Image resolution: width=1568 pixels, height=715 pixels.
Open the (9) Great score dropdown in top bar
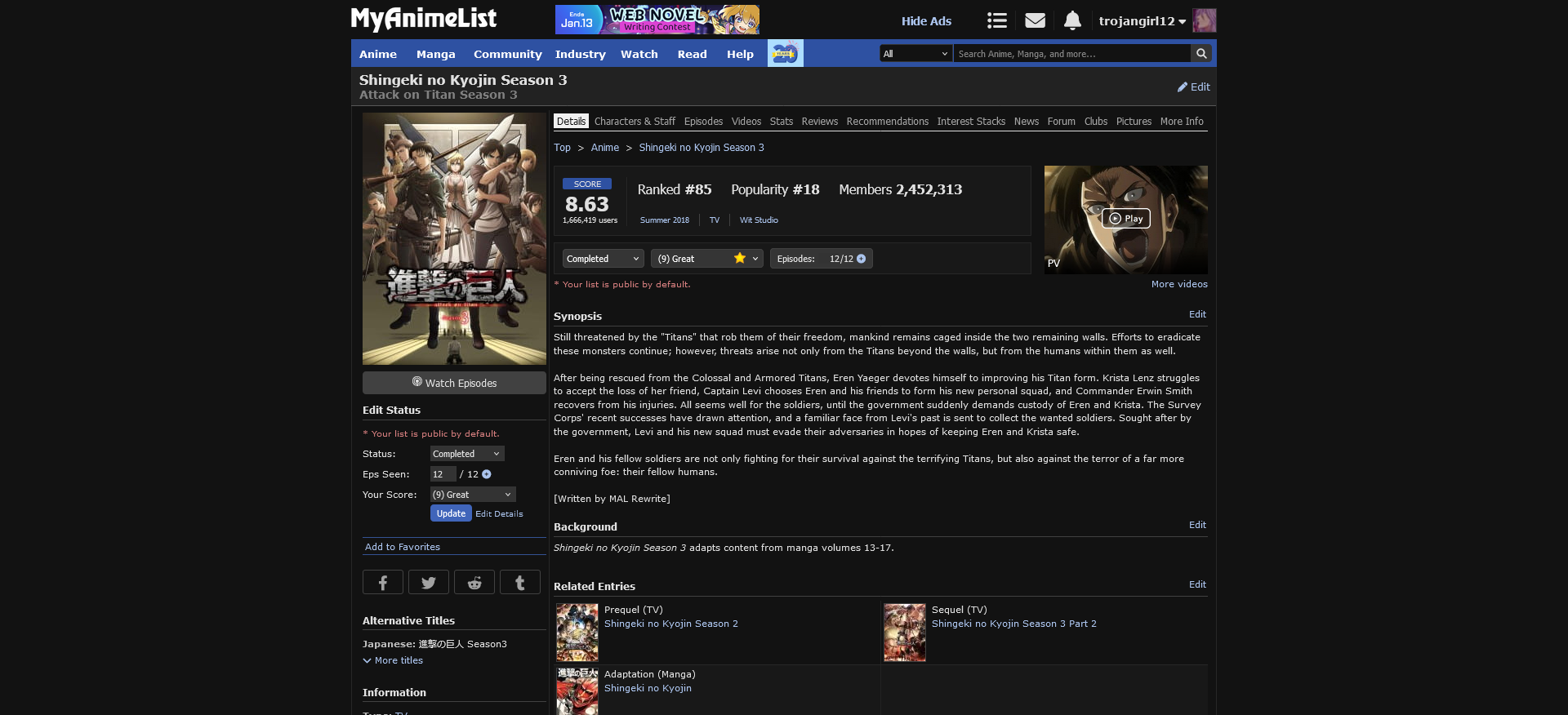click(x=706, y=259)
